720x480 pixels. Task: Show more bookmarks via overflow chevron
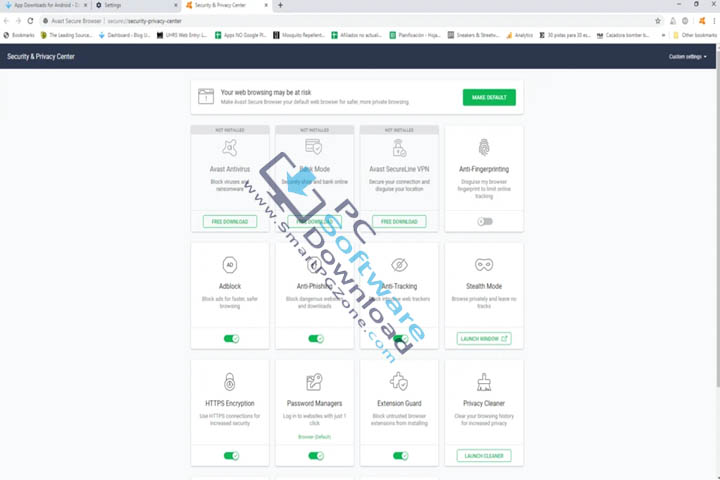663,35
